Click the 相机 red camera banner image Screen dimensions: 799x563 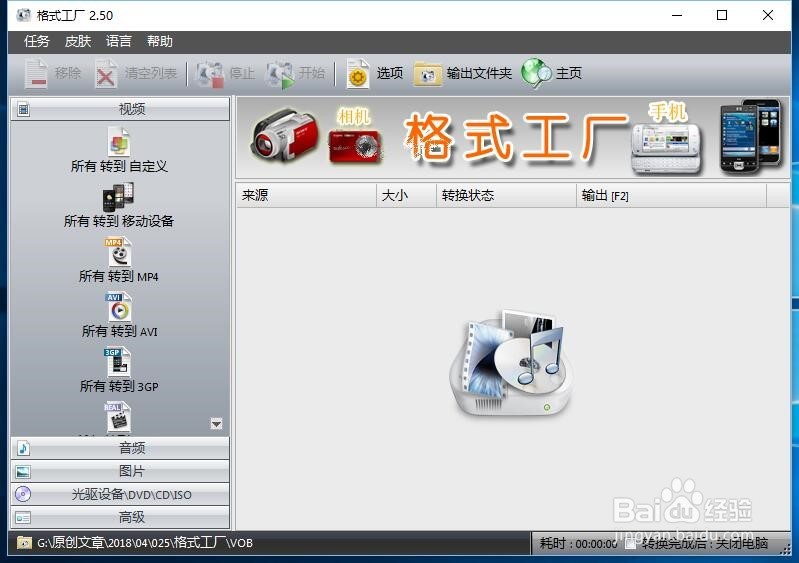tap(355, 146)
